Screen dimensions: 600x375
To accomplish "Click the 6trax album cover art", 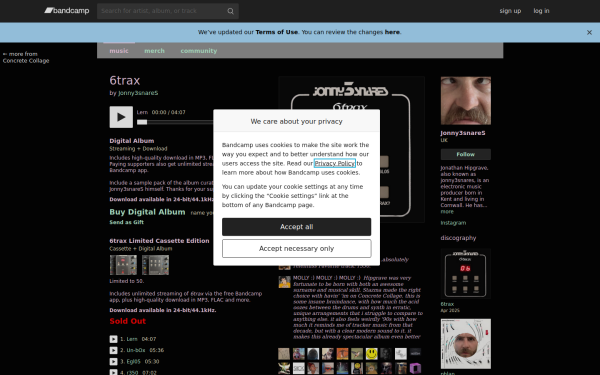I will 351,149.
